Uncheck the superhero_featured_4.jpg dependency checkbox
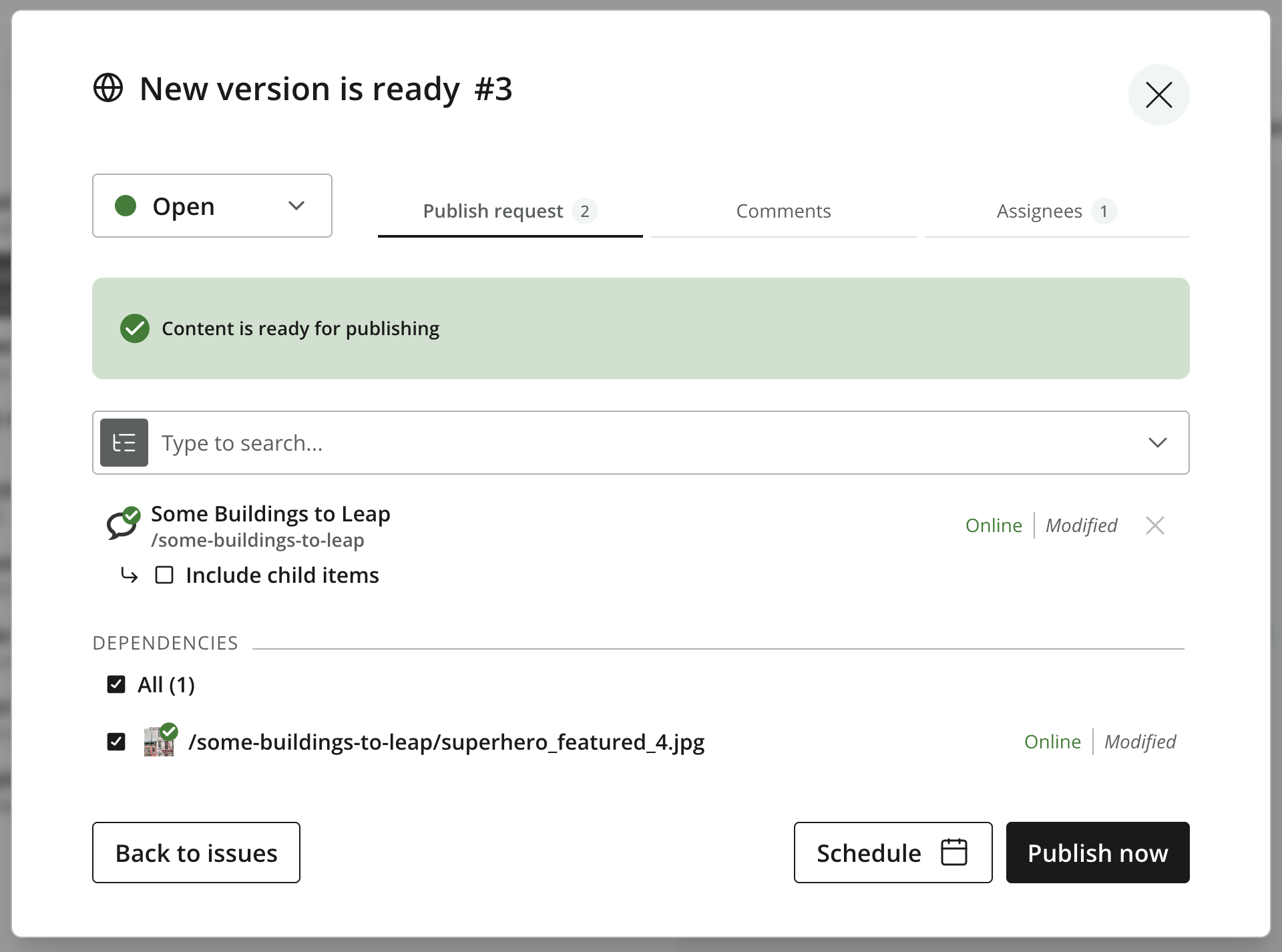 (116, 742)
